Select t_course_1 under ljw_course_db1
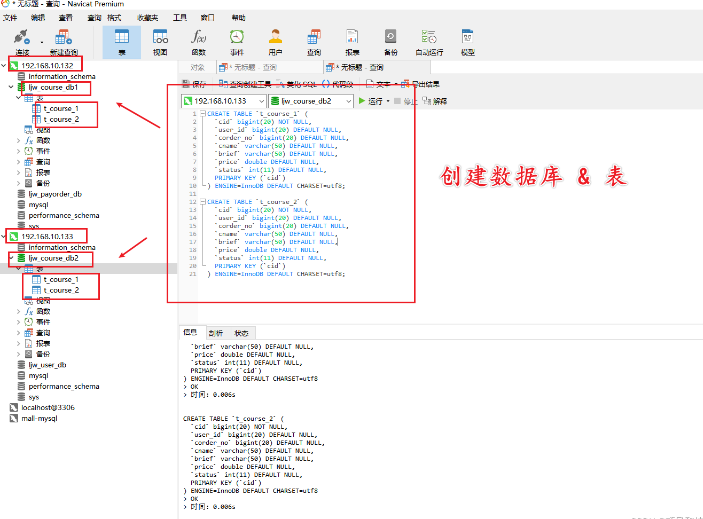The image size is (703, 519). (61, 108)
